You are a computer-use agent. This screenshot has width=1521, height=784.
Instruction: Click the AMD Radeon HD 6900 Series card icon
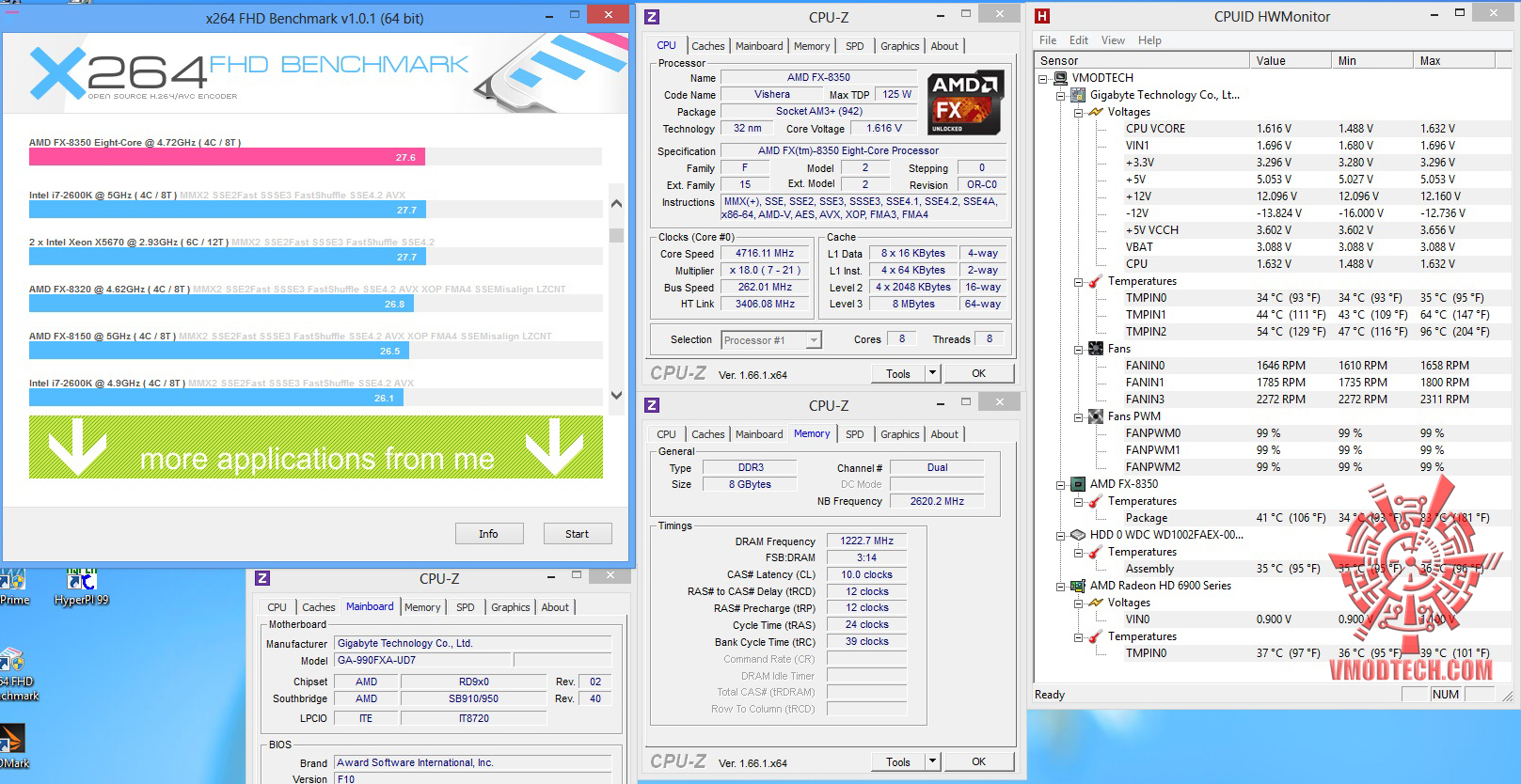pyautogui.click(x=1079, y=586)
